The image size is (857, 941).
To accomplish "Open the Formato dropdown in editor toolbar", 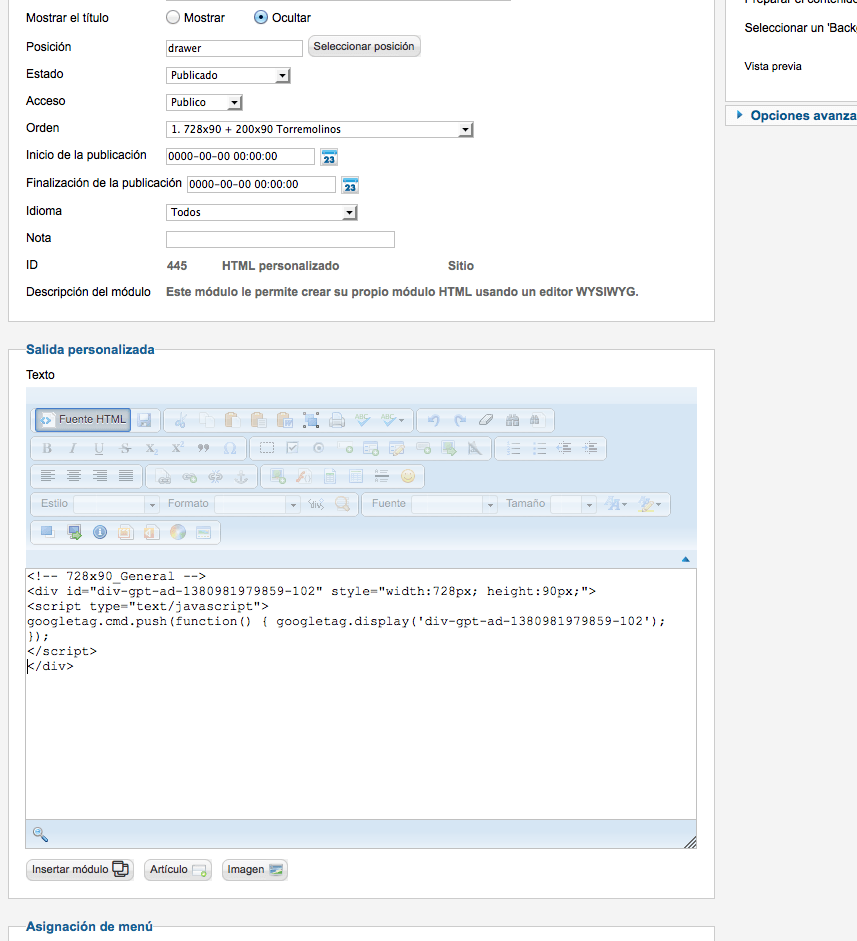I will (x=257, y=504).
